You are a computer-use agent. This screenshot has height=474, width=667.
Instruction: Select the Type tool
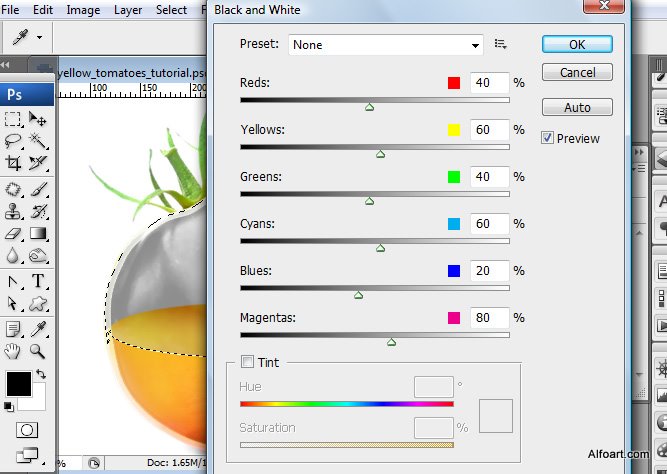[x=38, y=281]
